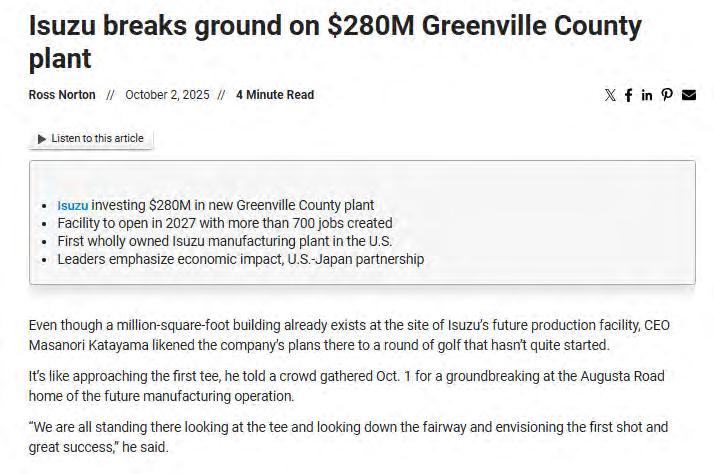Click the October 2, 2025 date
The height and width of the screenshot is (474, 714).
[x=167, y=95]
